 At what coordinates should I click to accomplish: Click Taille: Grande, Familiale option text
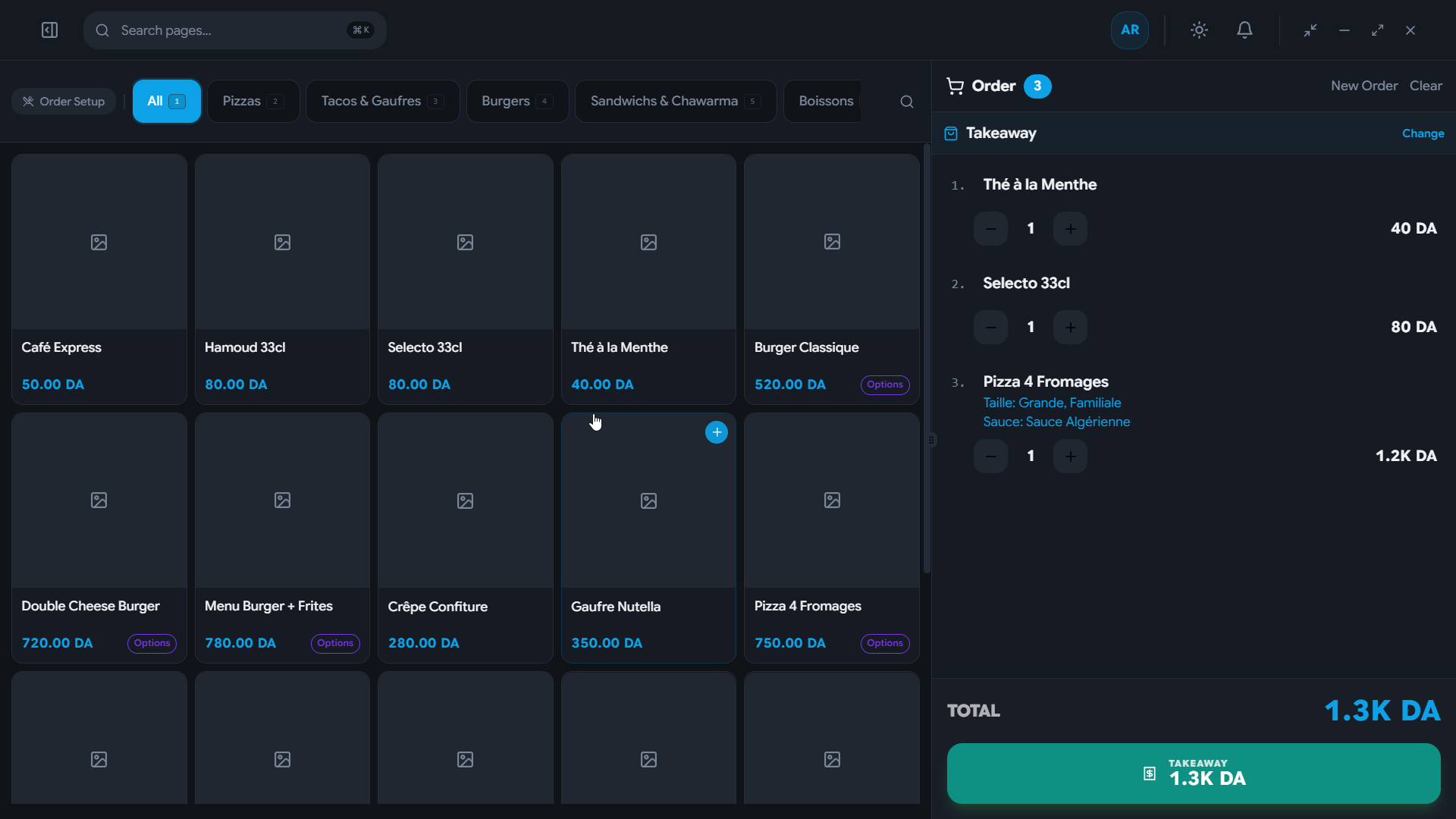1052,403
